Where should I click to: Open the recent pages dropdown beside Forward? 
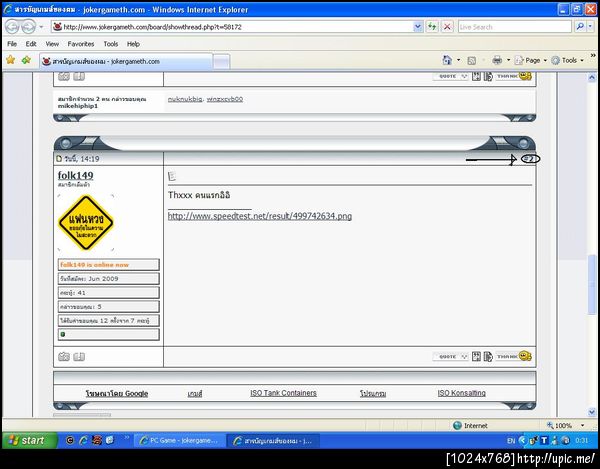point(41,27)
